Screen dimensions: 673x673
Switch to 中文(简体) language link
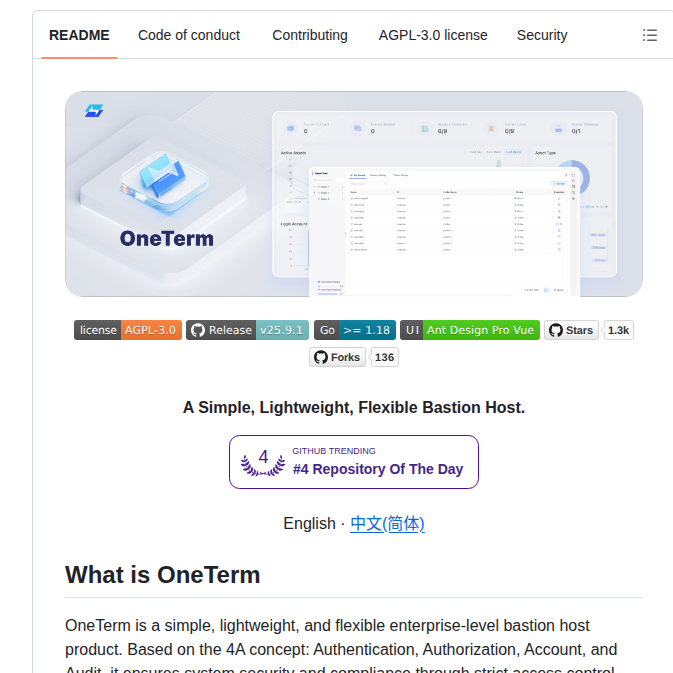387,524
